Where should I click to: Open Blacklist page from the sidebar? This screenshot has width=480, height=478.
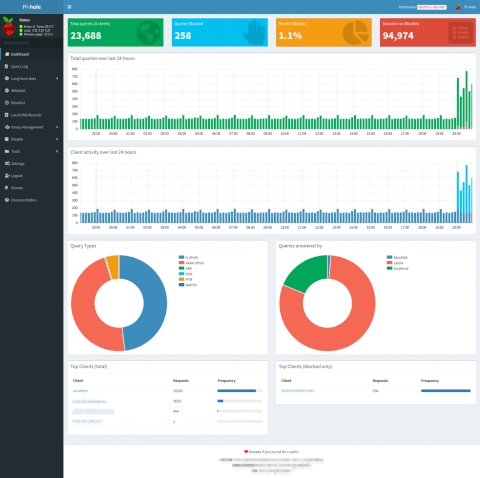tap(18, 103)
